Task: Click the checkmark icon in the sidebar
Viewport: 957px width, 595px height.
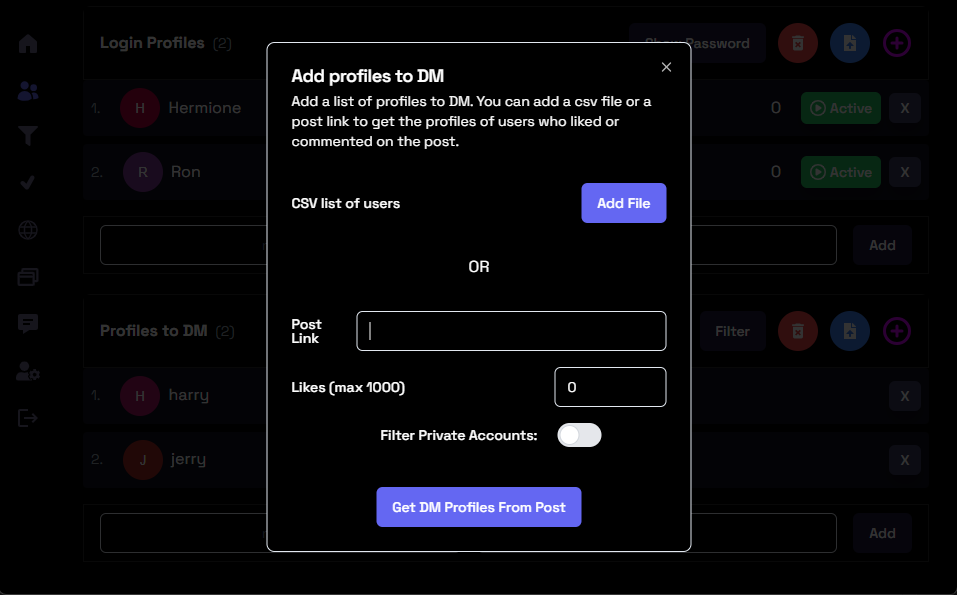Action: click(x=27, y=183)
